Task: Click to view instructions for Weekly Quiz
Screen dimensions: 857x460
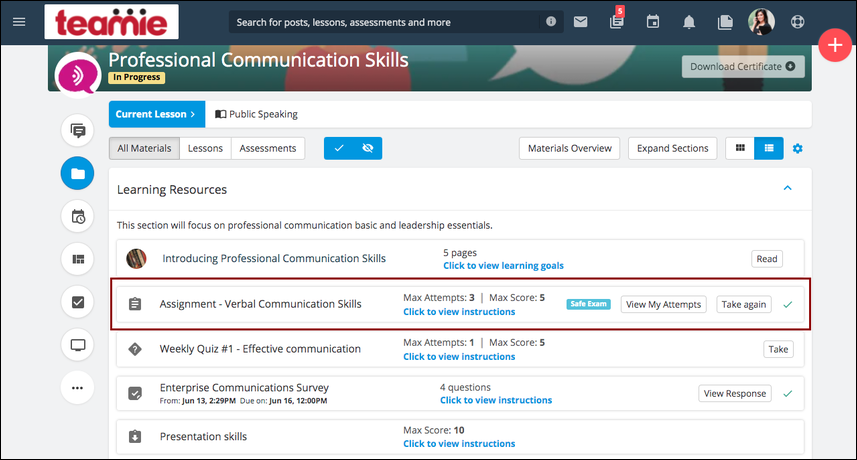Action: click(x=459, y=356)
